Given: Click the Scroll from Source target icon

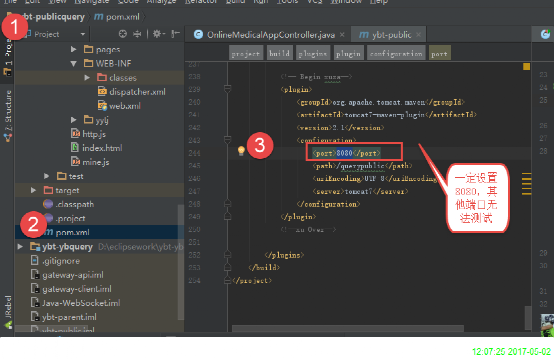Looking at the screenshot, I should pyautogui.click(x=123, y=34).
